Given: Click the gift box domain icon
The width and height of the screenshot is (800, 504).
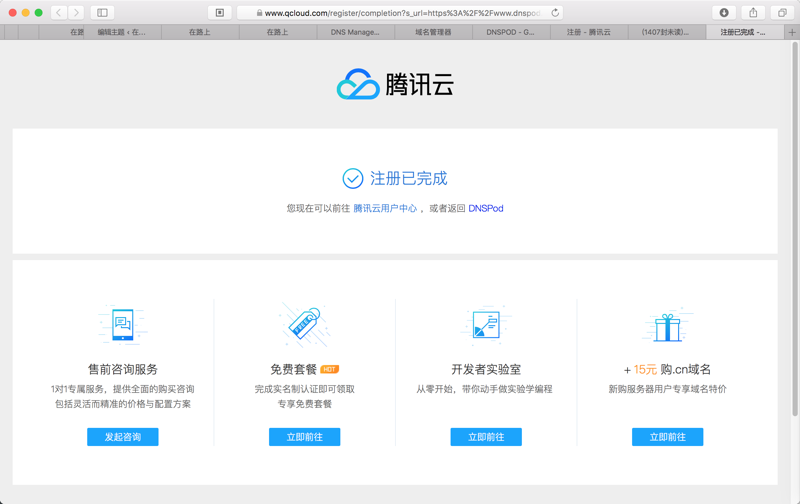Looking at the screenshot, I should click(x=667, y=326).
